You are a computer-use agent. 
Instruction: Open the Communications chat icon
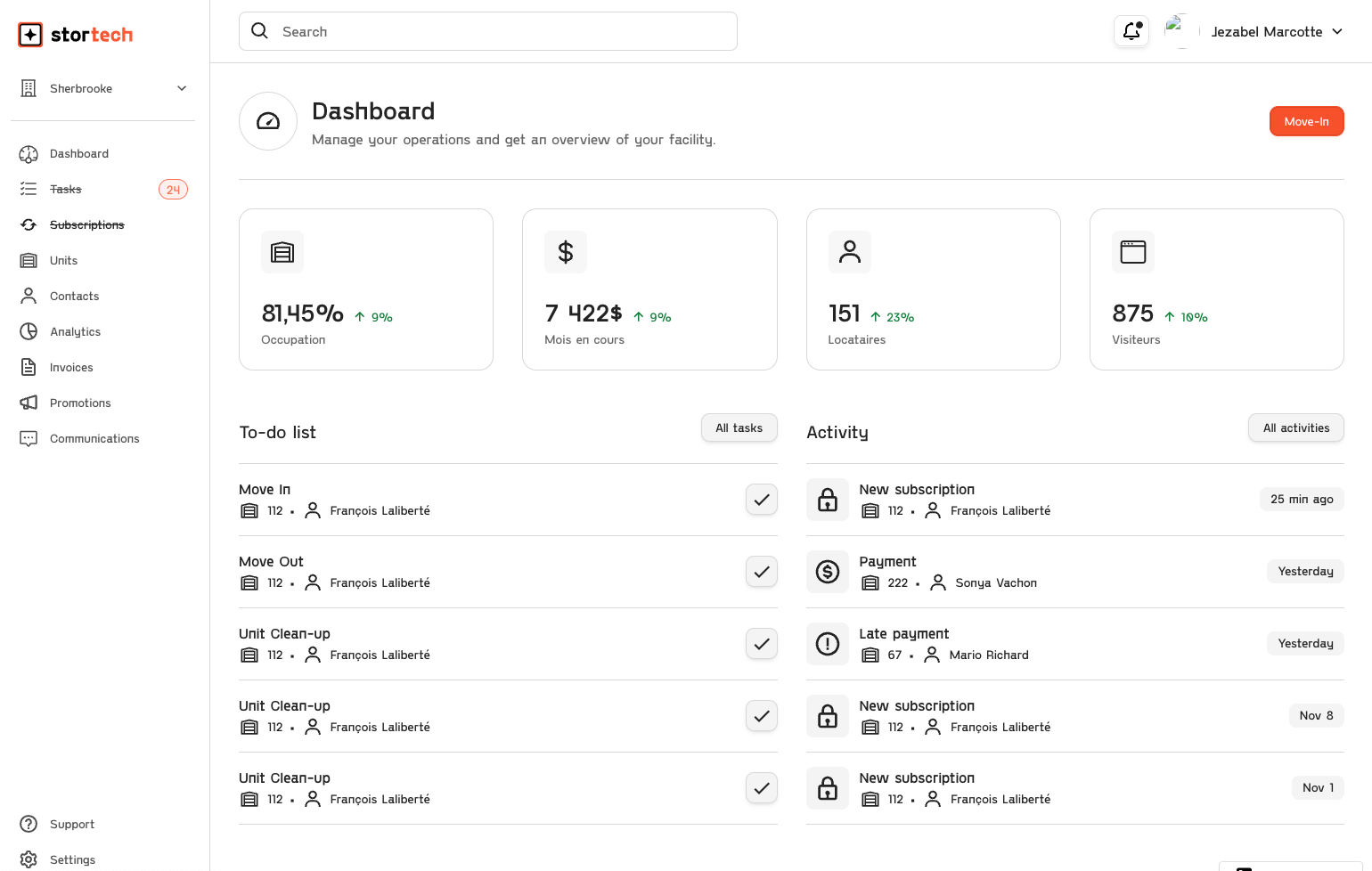click(29, 438)
